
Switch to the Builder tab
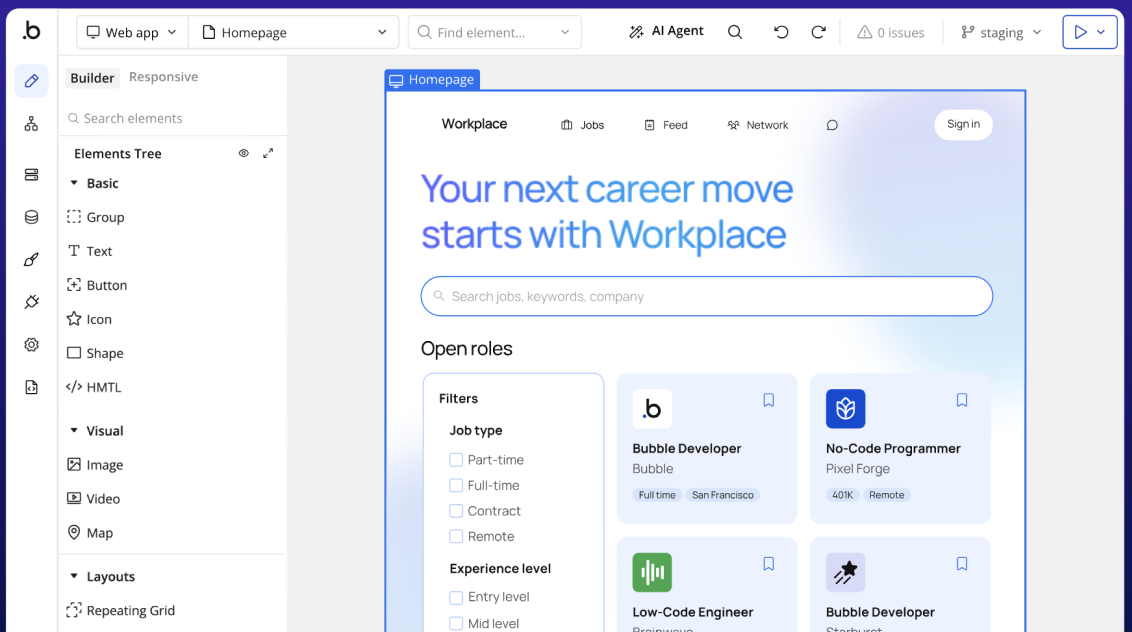(92, 77)
